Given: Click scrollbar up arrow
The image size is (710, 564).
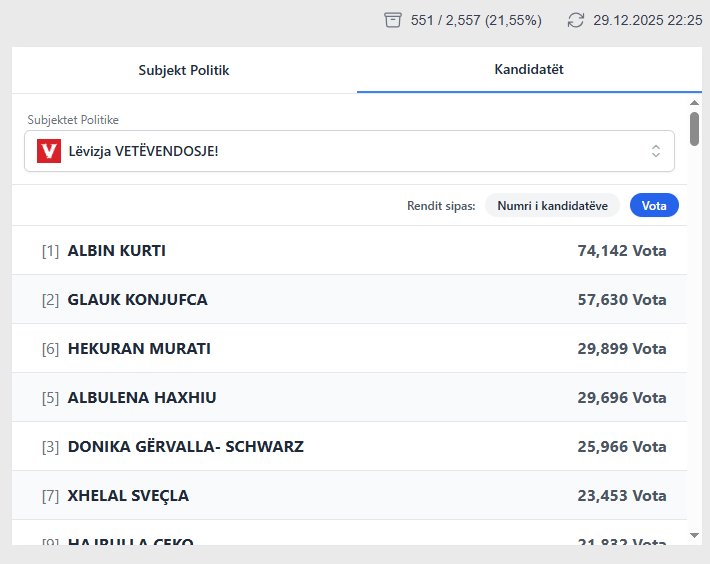Looking at the screenshot, I should tap(695, 102).
